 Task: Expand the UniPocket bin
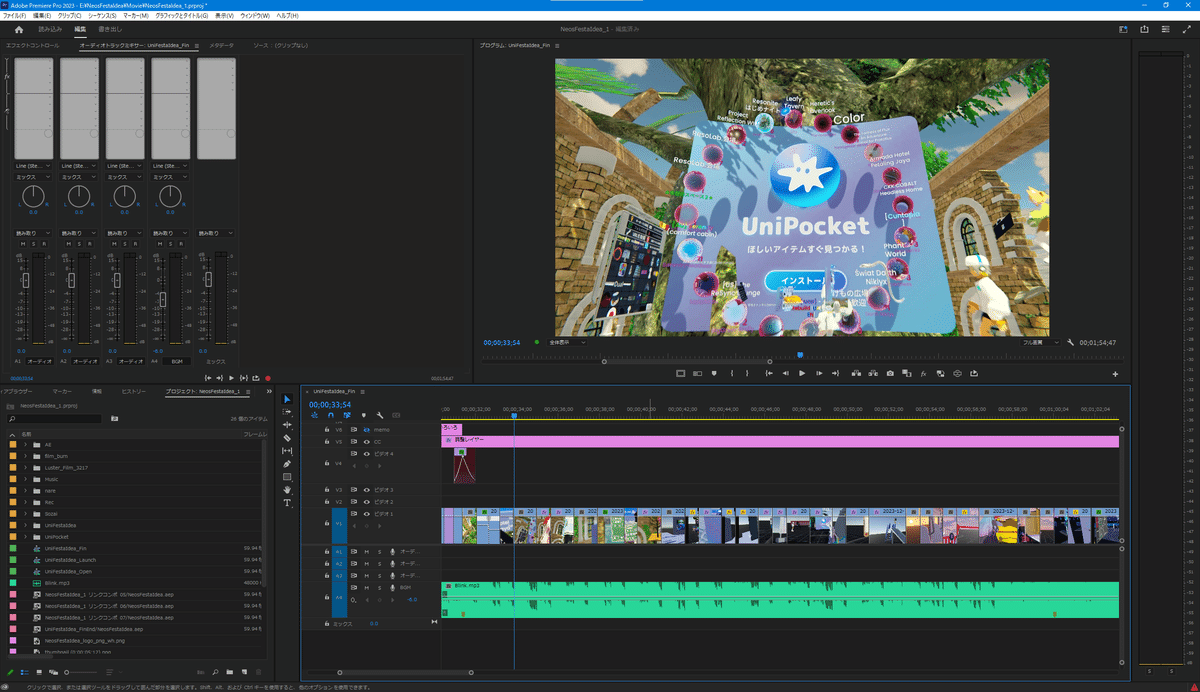point(26,537)
